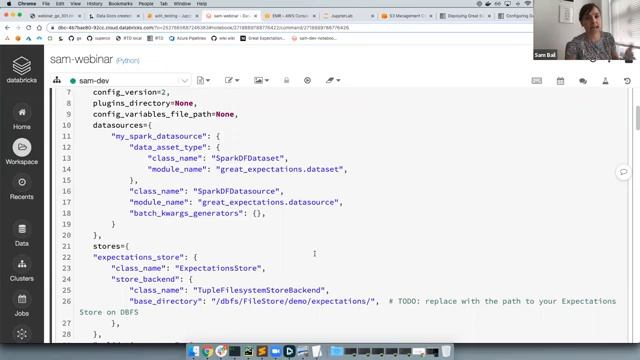Viewport: 640px width, 360px height.
Task: Open keyboard shortcuts icon in toolbar
Action: (x=537, y=81)
